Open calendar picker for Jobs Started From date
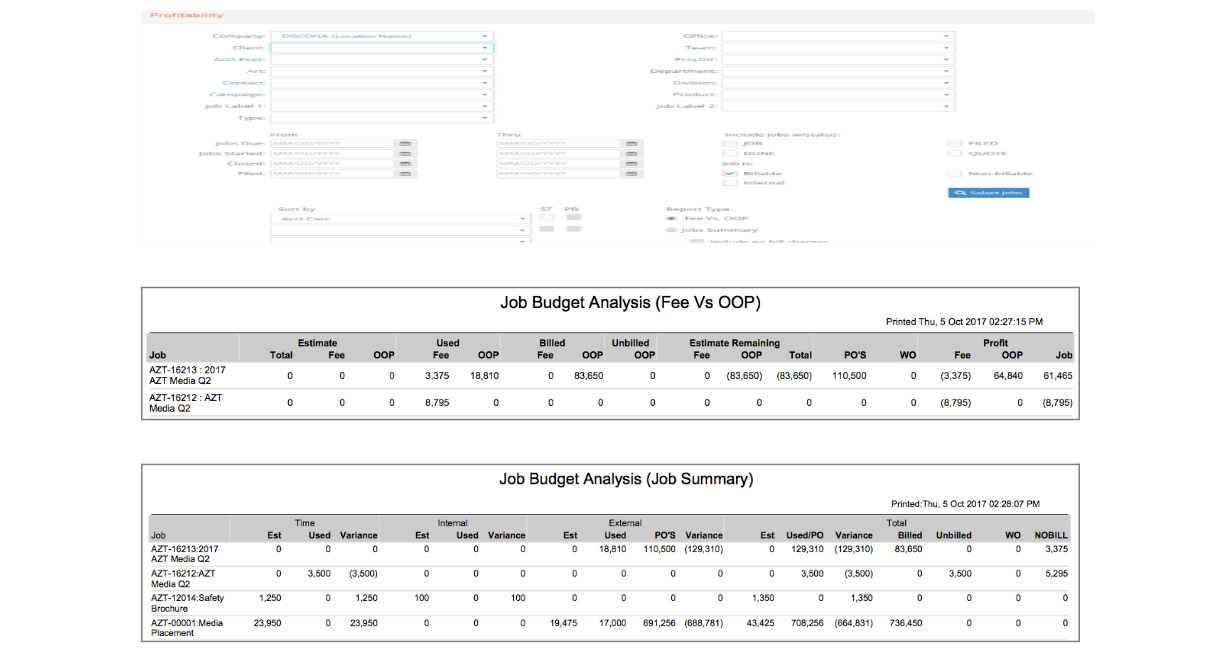1216x664 pixels. click(406, 154)
